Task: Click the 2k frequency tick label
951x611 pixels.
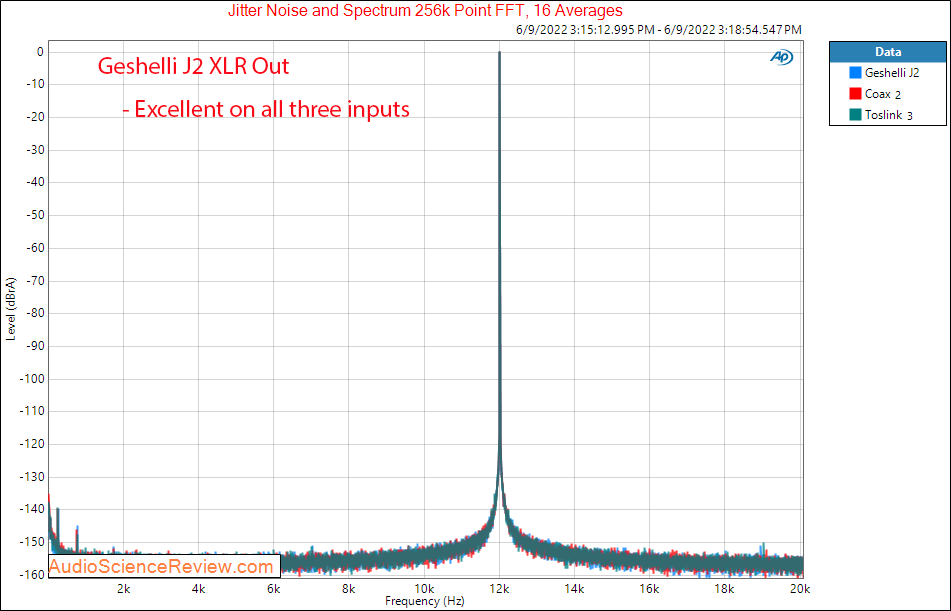Action: coord(123,589)
